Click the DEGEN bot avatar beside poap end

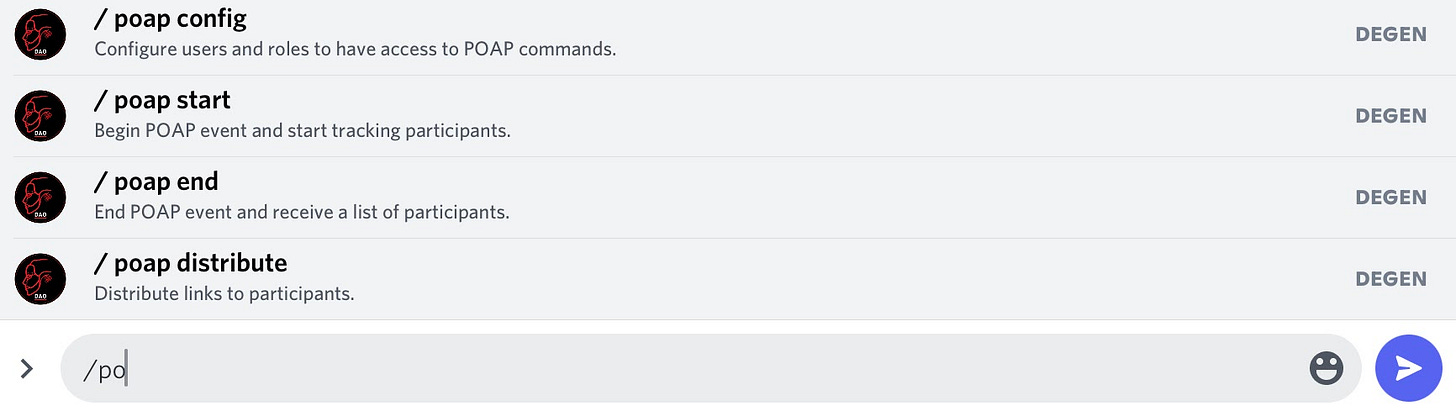coord(40,197)
